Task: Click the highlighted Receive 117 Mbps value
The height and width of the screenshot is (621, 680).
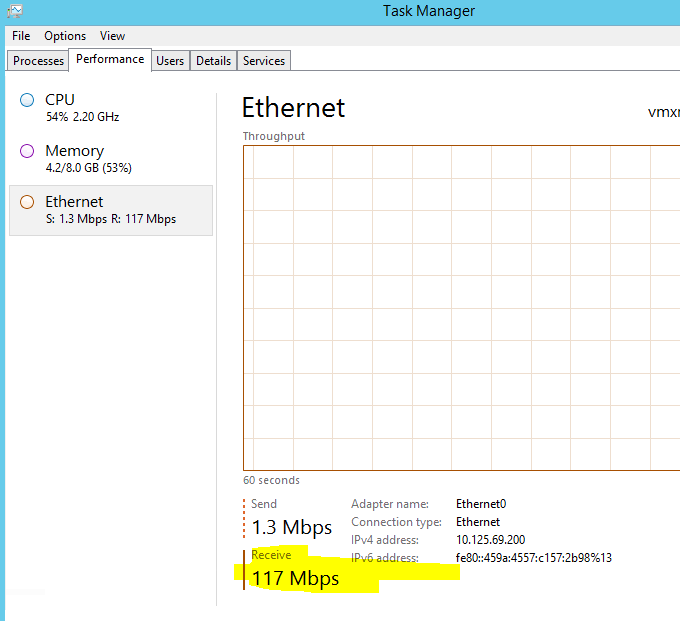Action: pyautogui.click(x=295, y=578)
